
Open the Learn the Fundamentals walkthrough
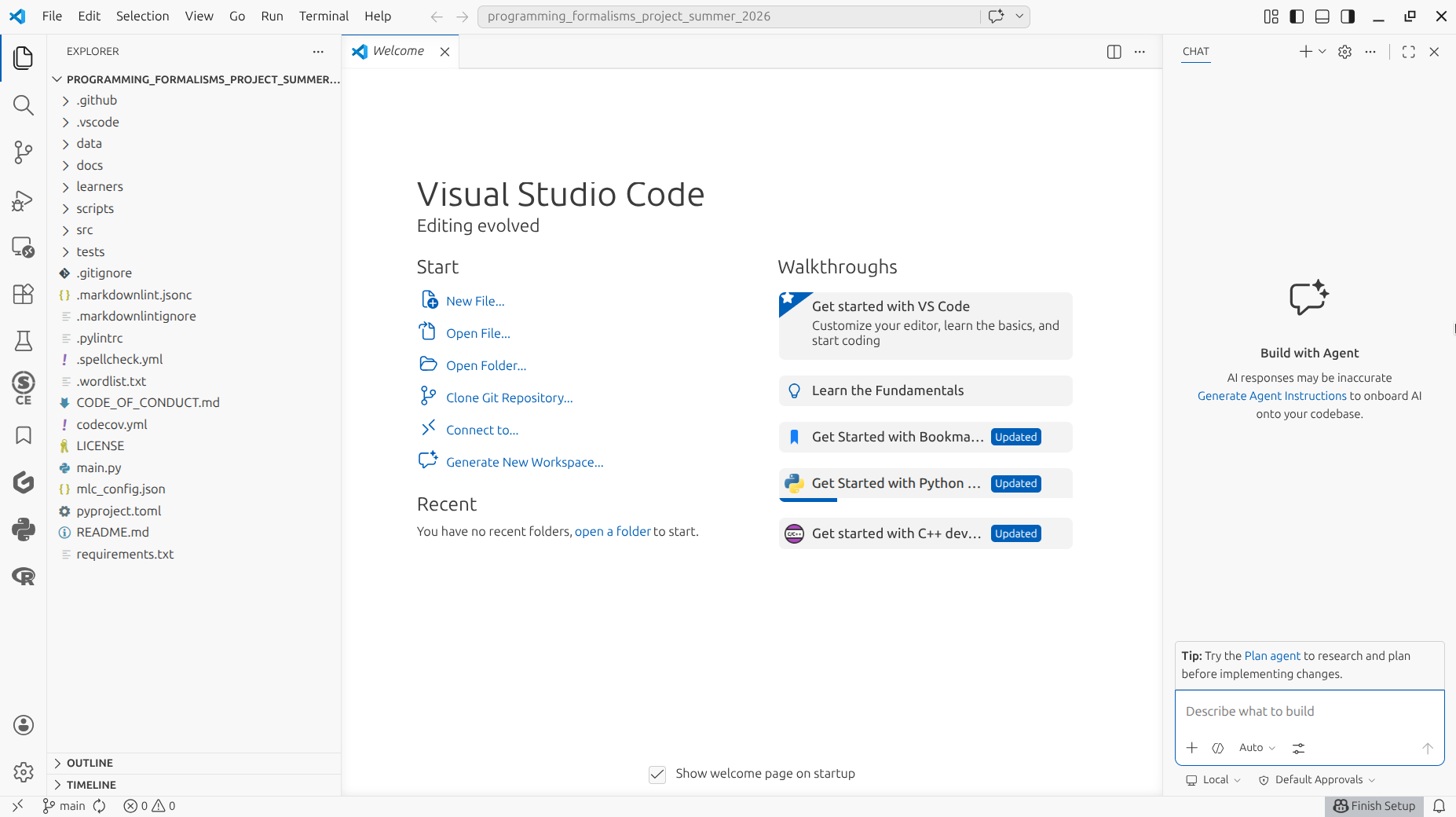925,391
